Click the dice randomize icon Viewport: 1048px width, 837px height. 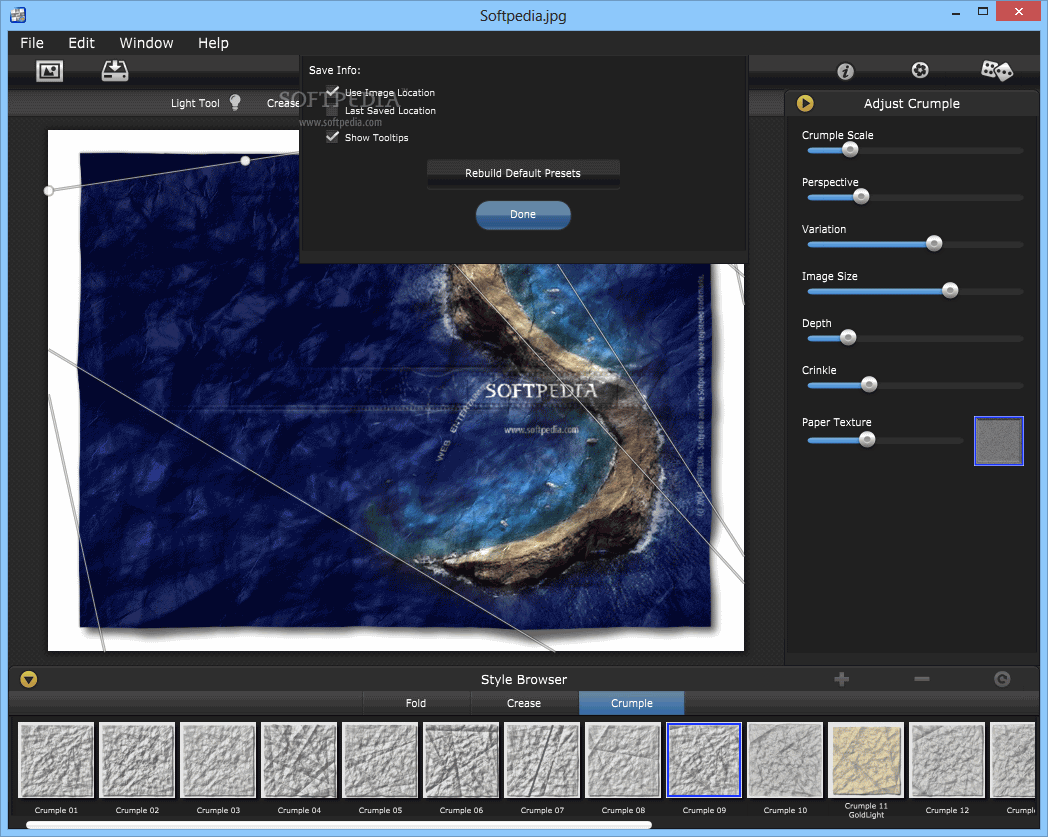(996, 70)
